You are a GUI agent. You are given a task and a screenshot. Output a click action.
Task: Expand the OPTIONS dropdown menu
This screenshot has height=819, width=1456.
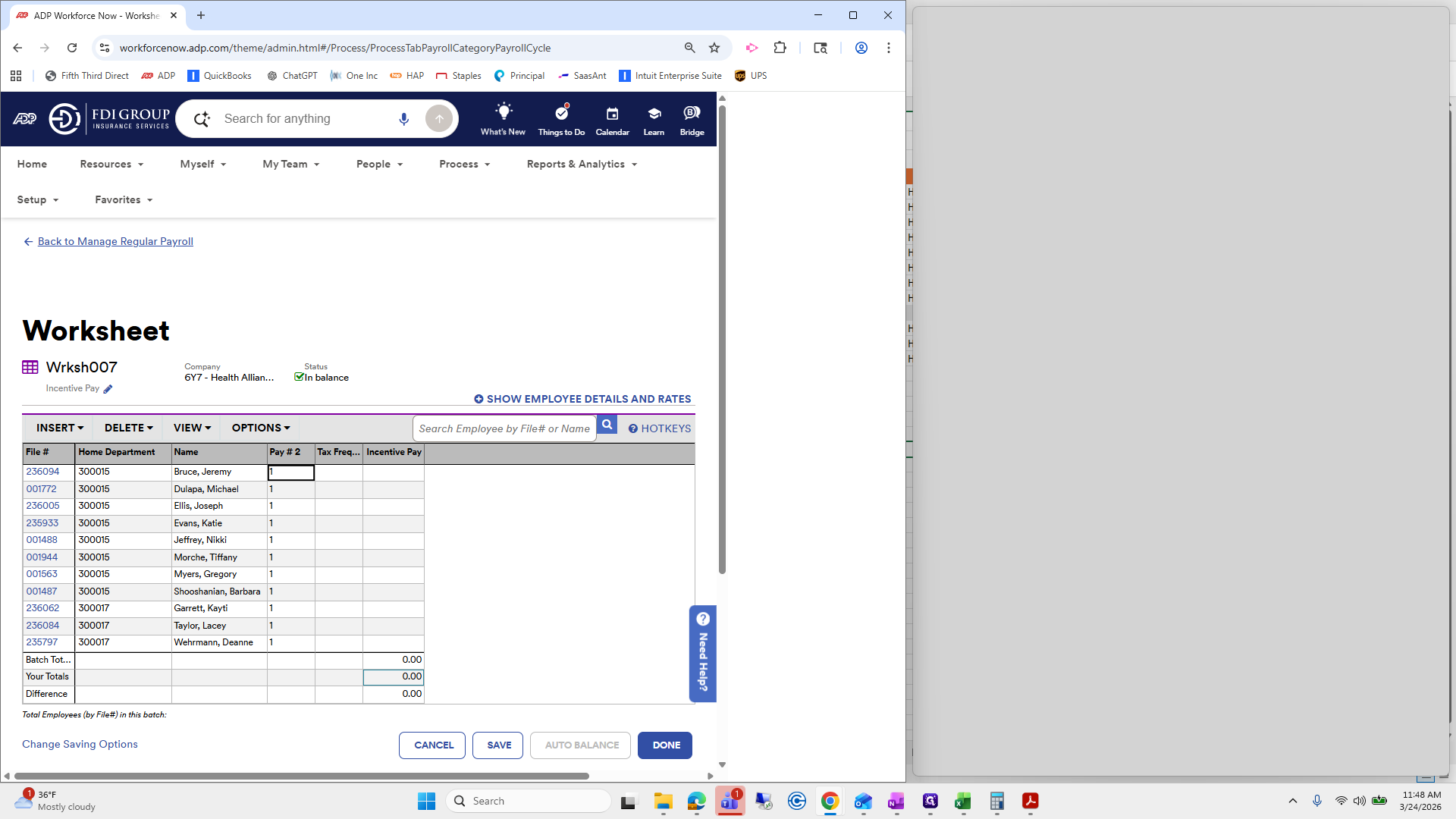pyautogui.click(x=261, y=428)
